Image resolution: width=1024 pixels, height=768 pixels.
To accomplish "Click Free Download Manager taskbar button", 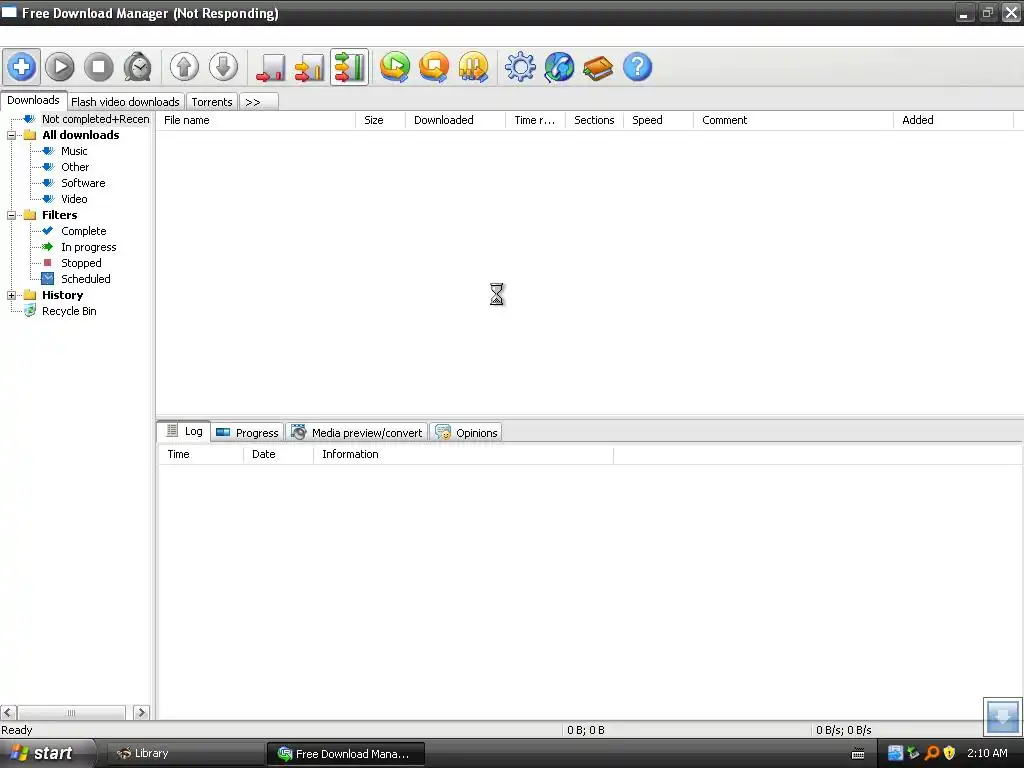I will pos(345,754).
